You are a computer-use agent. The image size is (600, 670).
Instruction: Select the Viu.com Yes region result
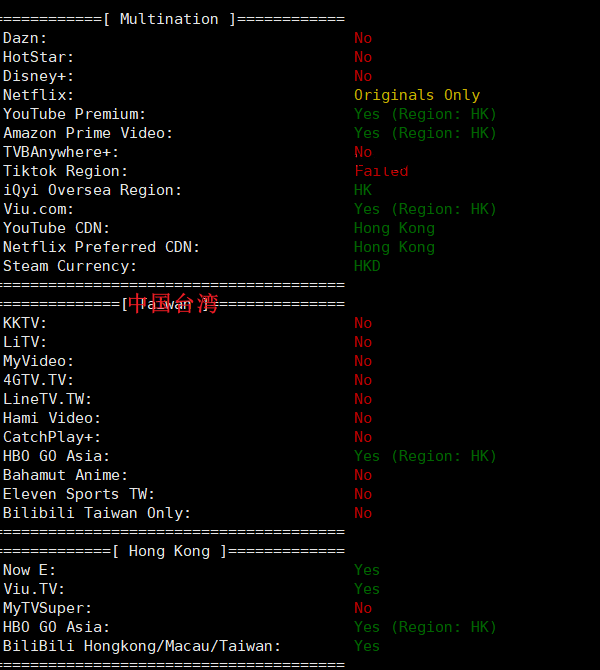(425, 209)
